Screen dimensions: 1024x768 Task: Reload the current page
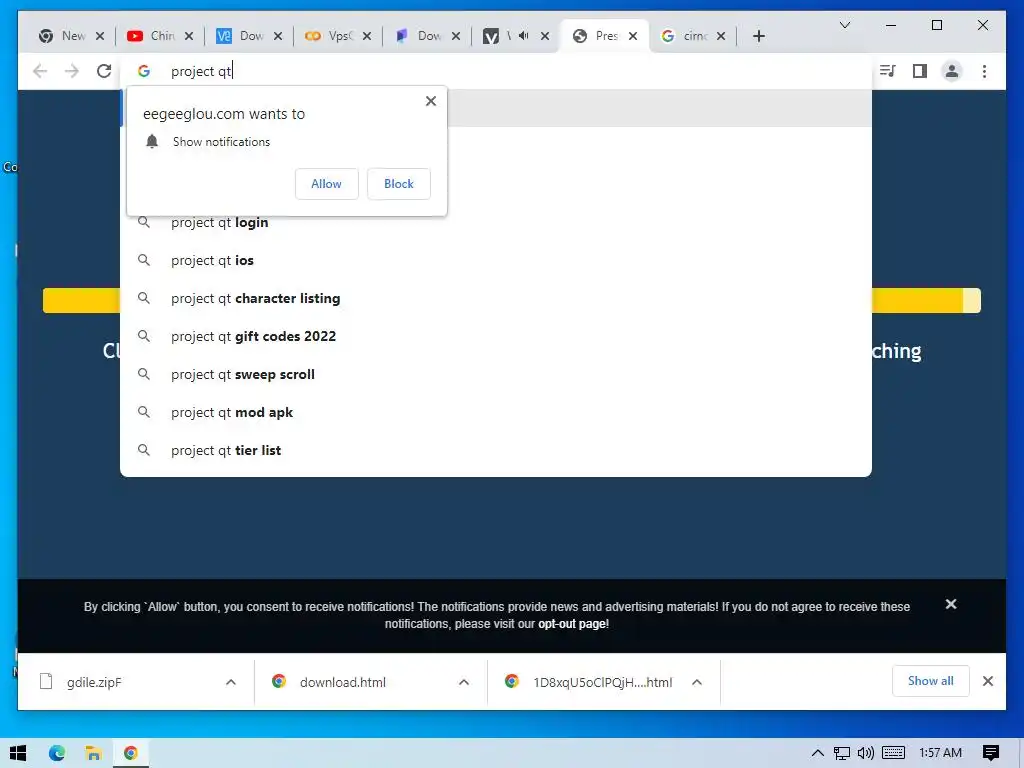point(104,71)
